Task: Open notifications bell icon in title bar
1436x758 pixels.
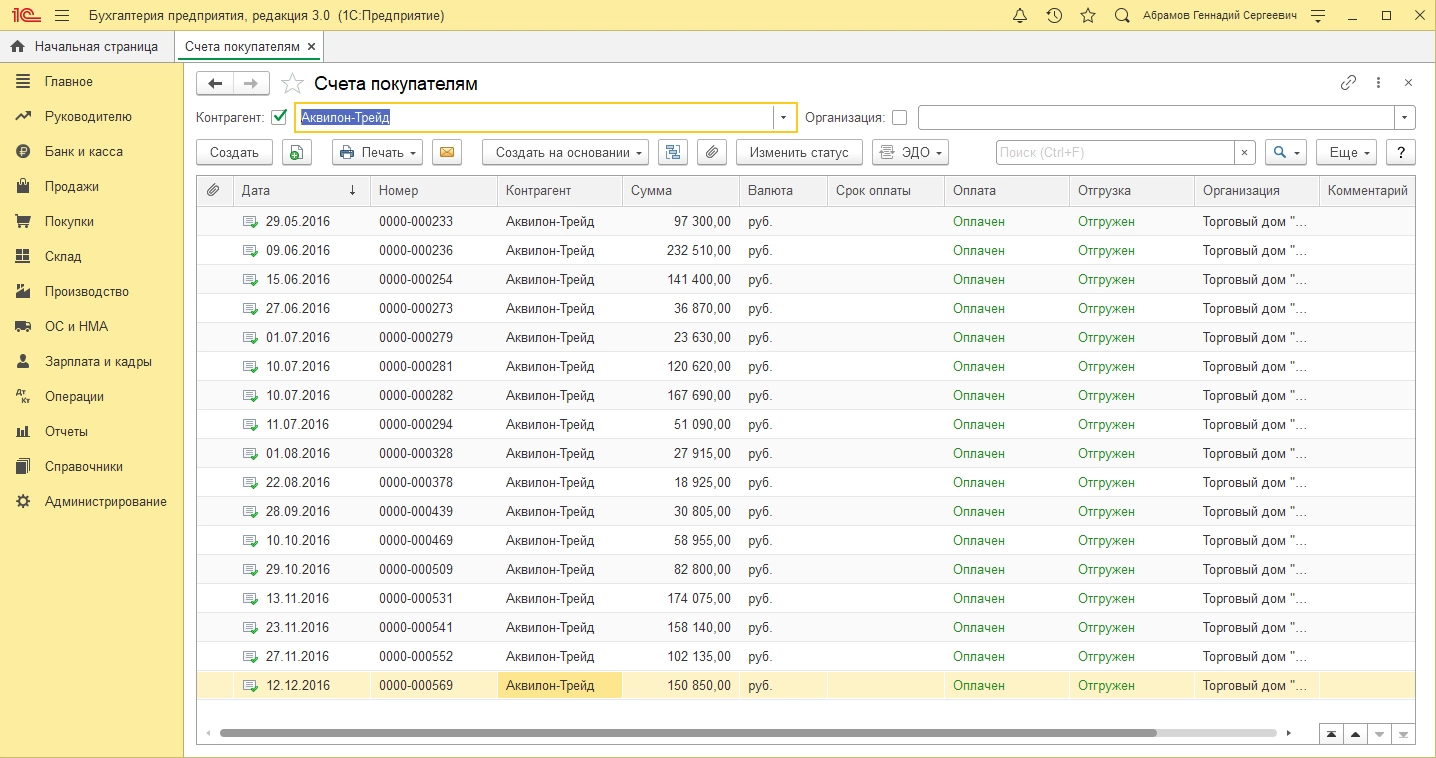Action: pyautogui.click(x=1020, y=16)
